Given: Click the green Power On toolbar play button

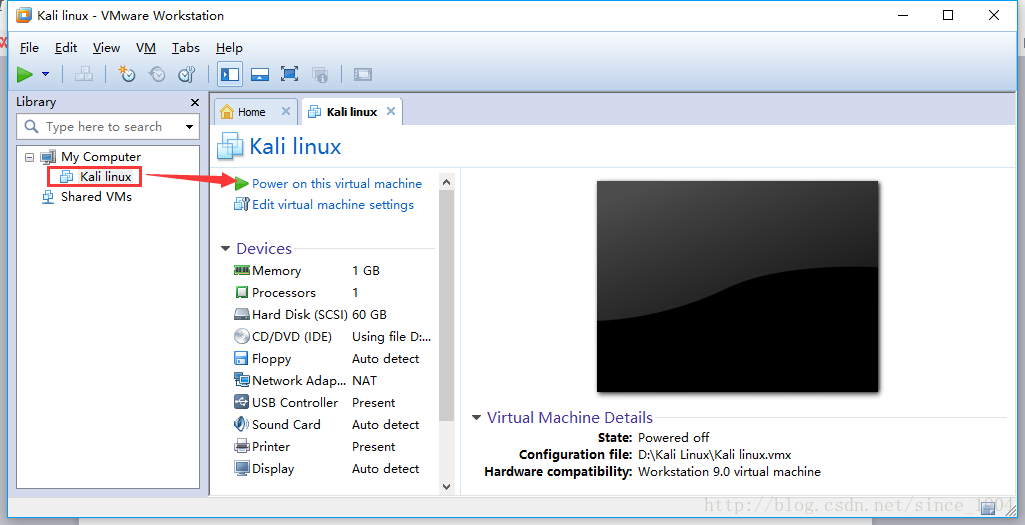Looking at the screenshot, I should coord(25,75).
